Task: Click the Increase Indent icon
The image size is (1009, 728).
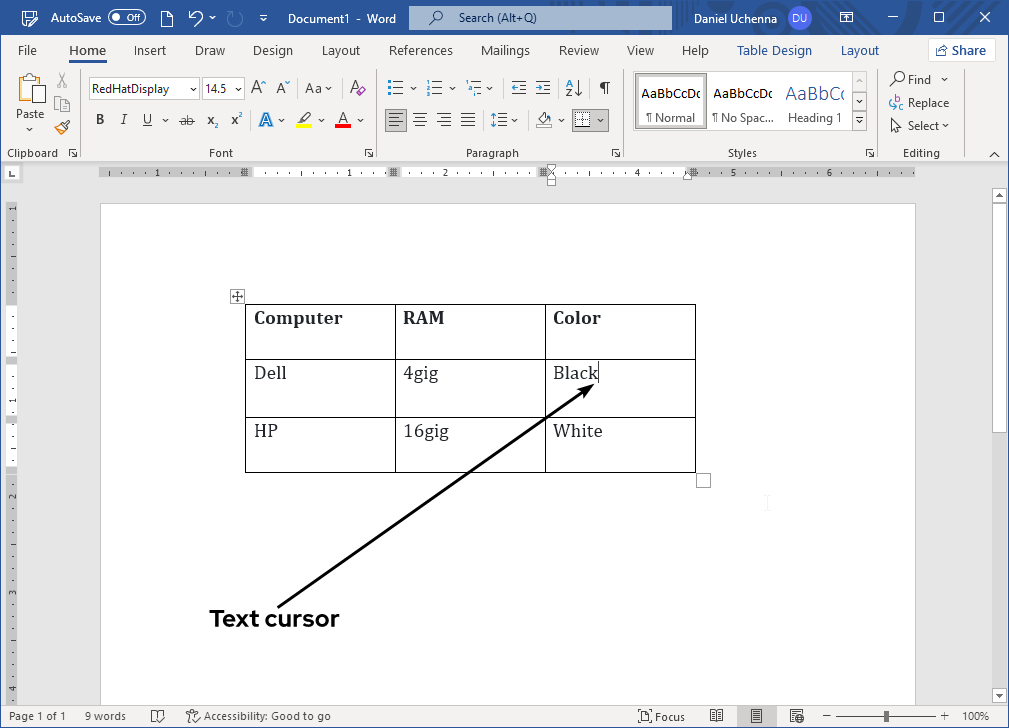Action: click(x=543, y=88)
